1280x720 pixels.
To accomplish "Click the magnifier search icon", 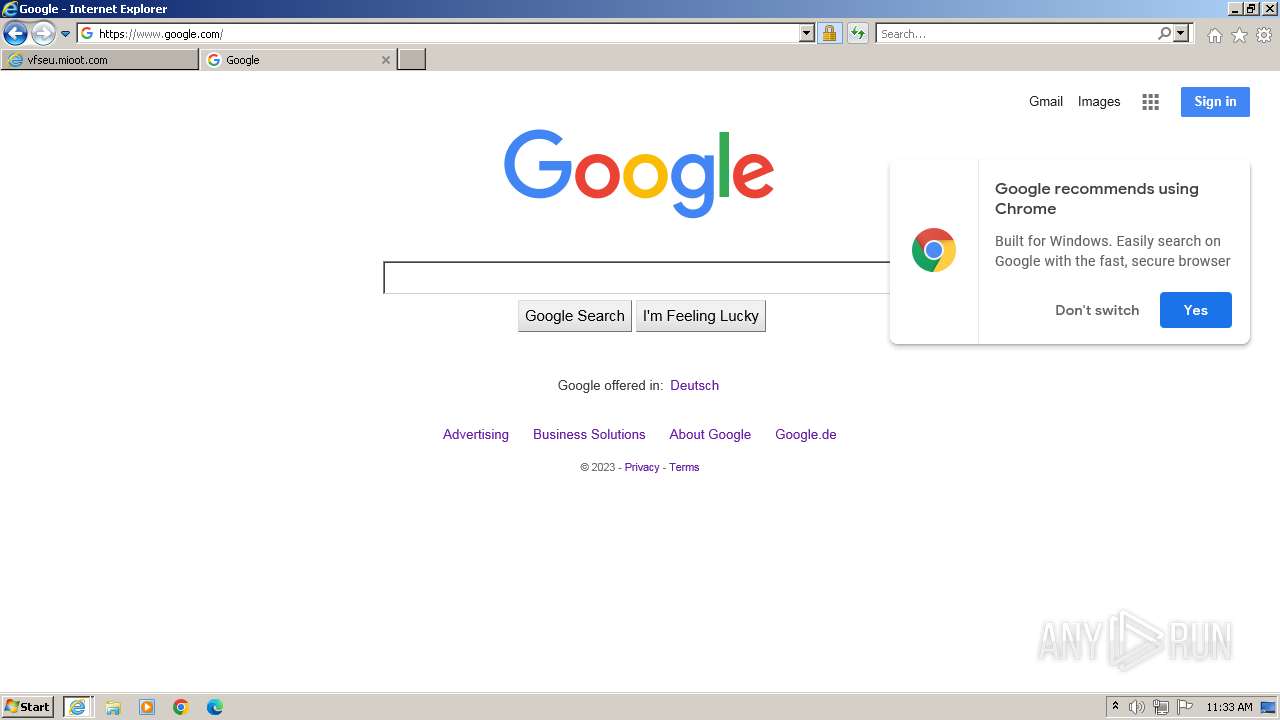I will tap(1164, 33).
